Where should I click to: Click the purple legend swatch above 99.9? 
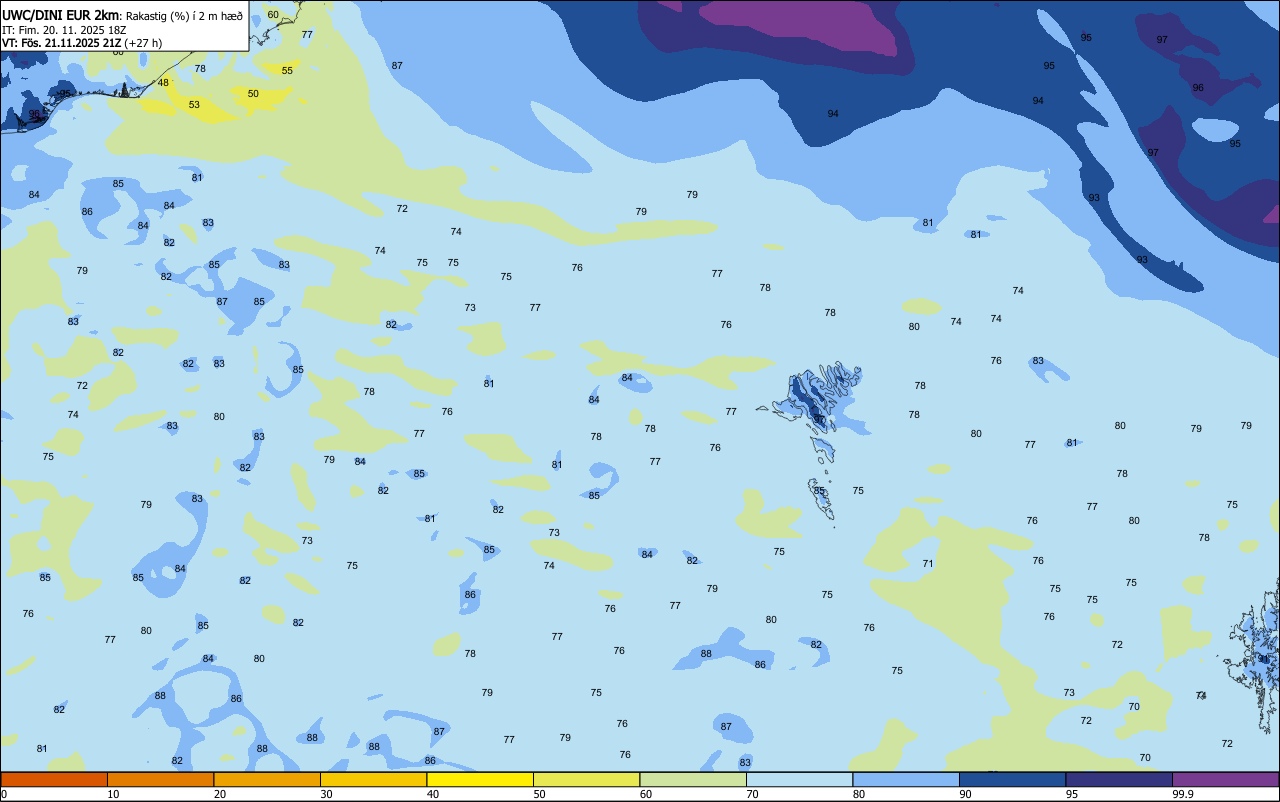click(x=1225, y=779)
